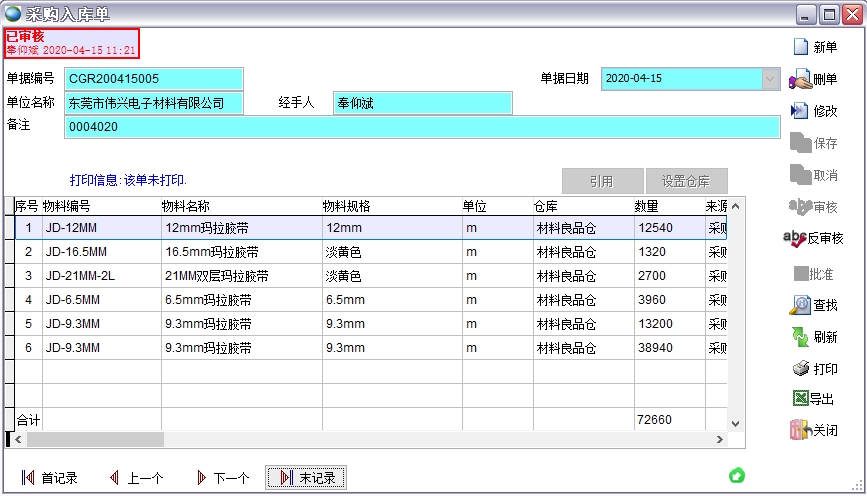Click the 保存 save icon
The image size is (867, 496).
[800, 143]
